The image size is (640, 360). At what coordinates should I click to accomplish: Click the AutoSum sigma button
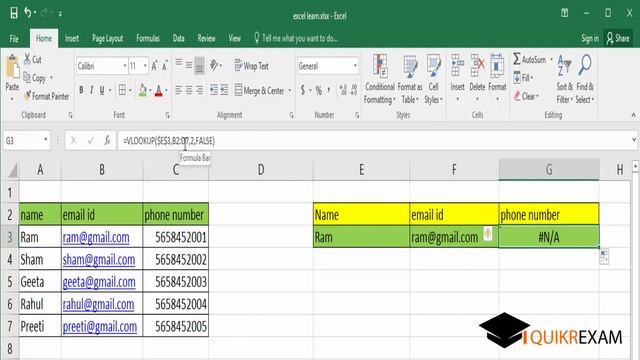click(x=529, y=59)
